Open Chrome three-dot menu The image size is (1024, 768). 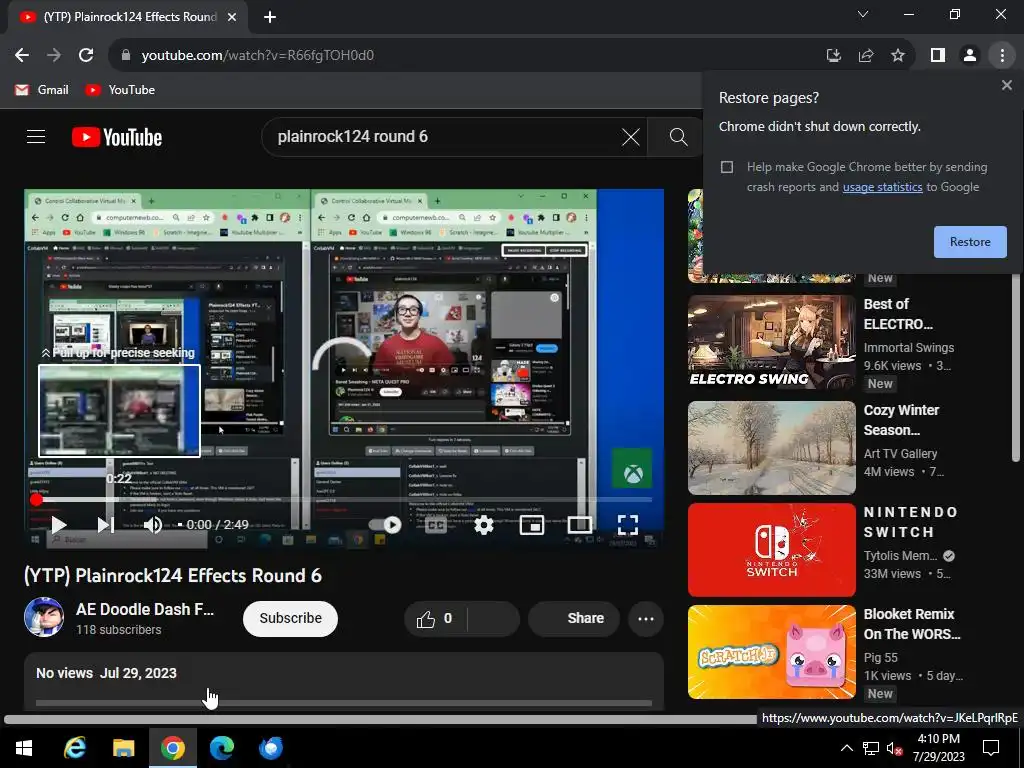coord(1002,56)
